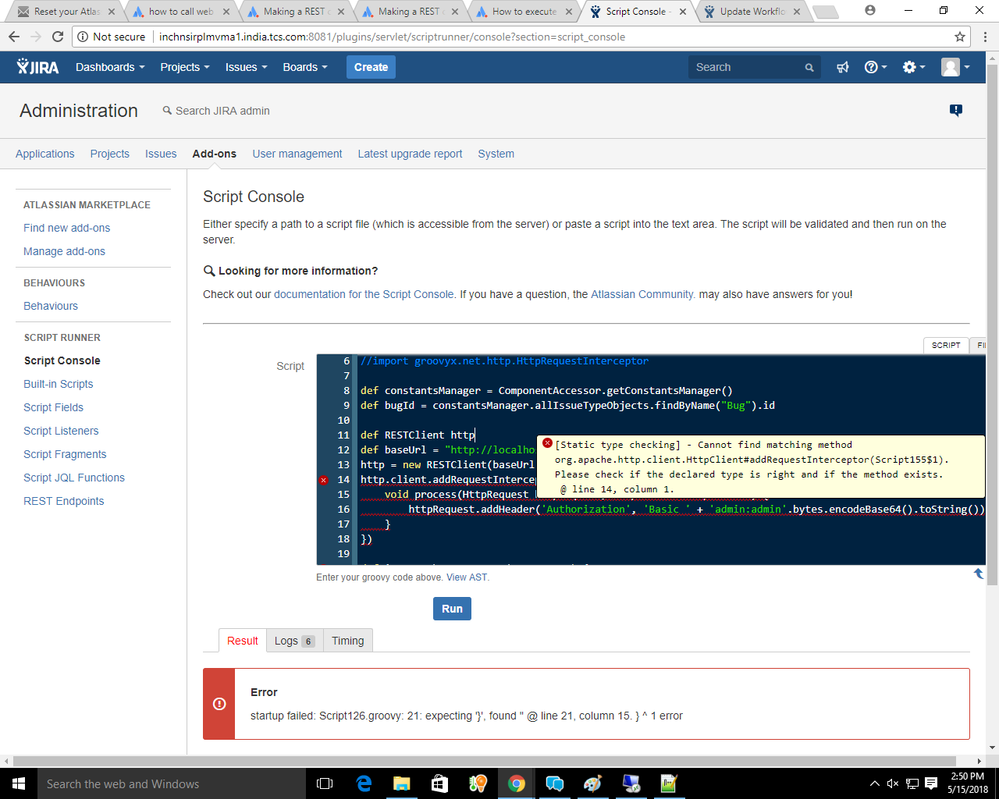This screenshot has height=799, width=999.
Task: Open the User management tab
Action: click(297, 154)
